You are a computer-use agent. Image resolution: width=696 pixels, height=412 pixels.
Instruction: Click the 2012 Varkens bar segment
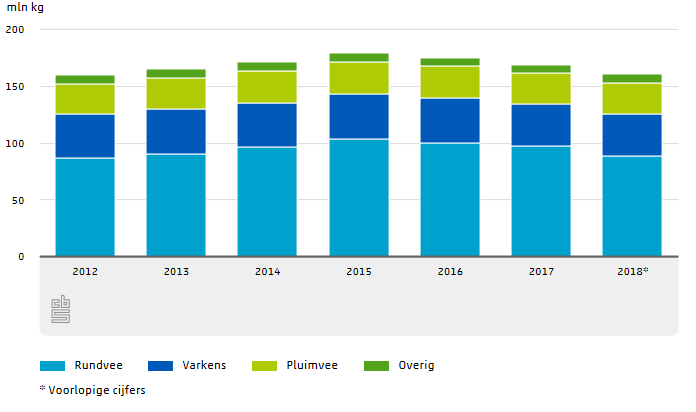tap(85, 136)
